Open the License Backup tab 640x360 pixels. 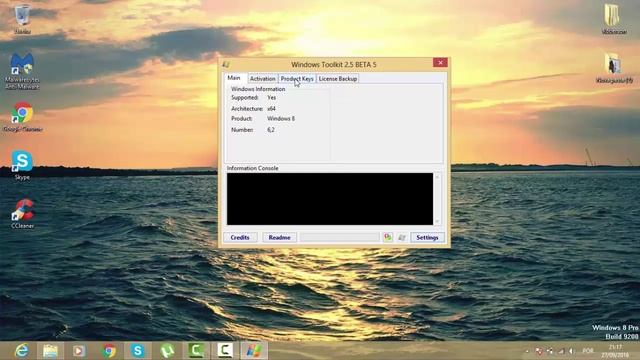(338, 79)
